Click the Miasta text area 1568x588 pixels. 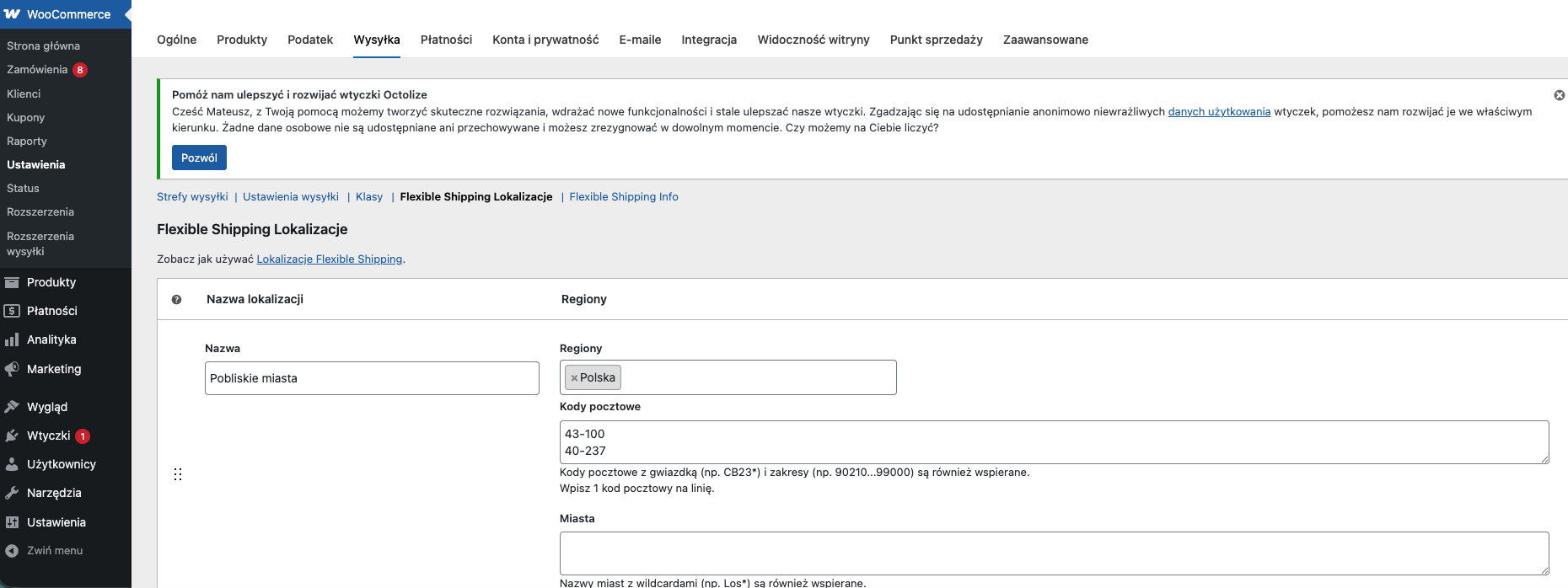(x=1054, y=553)
